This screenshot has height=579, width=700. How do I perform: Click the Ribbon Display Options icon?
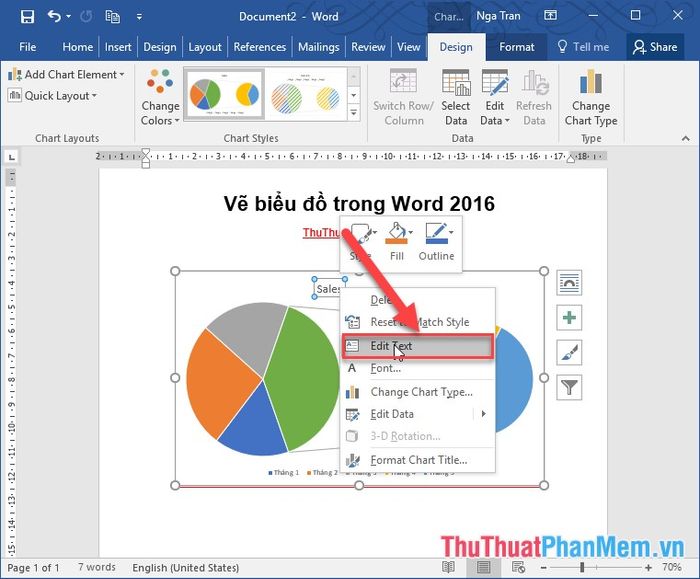(550, 16)
